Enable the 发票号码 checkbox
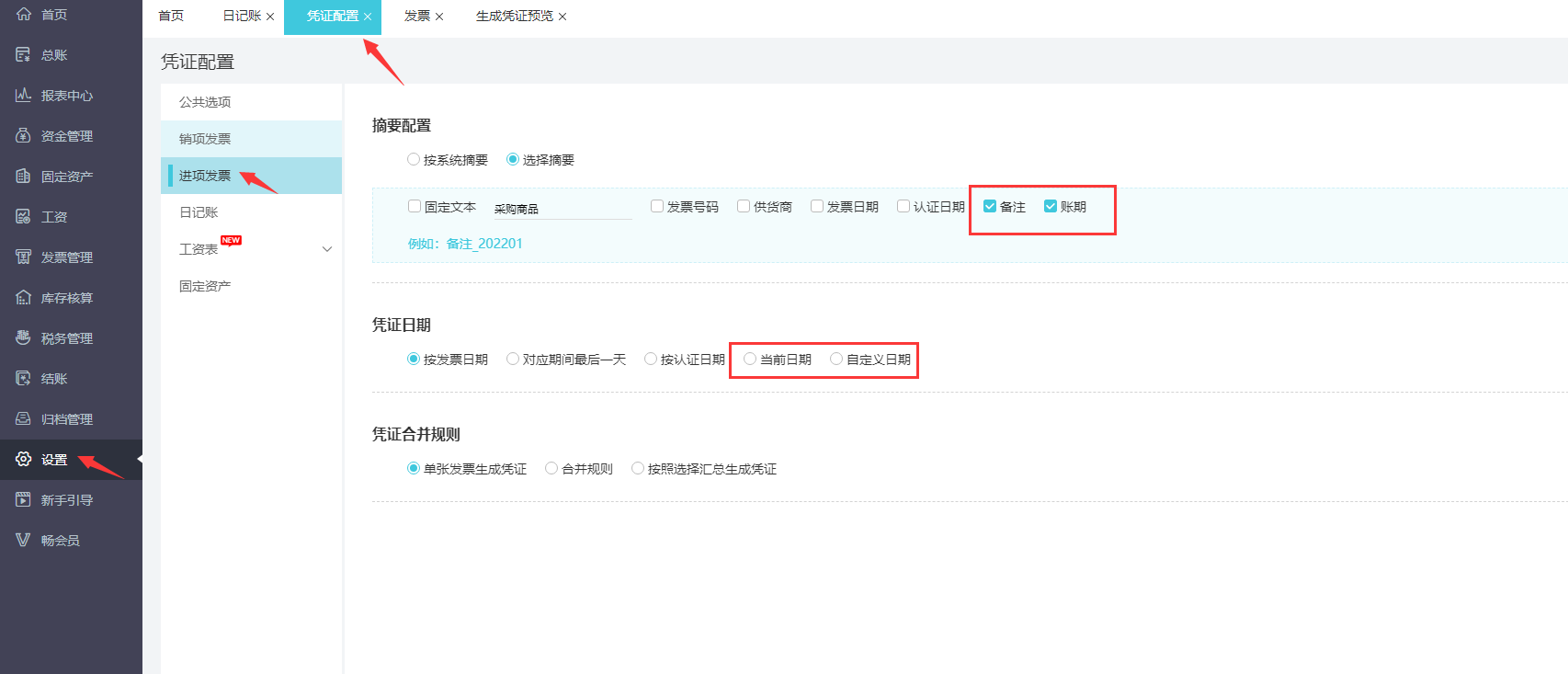This screenshot has height=674, width=1568. pos(657,207)
